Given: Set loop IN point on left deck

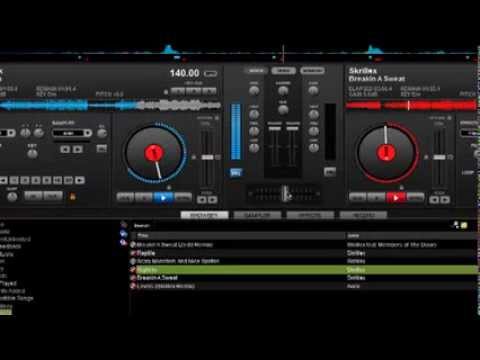Looking at the screenshot, I should (34, 196).
